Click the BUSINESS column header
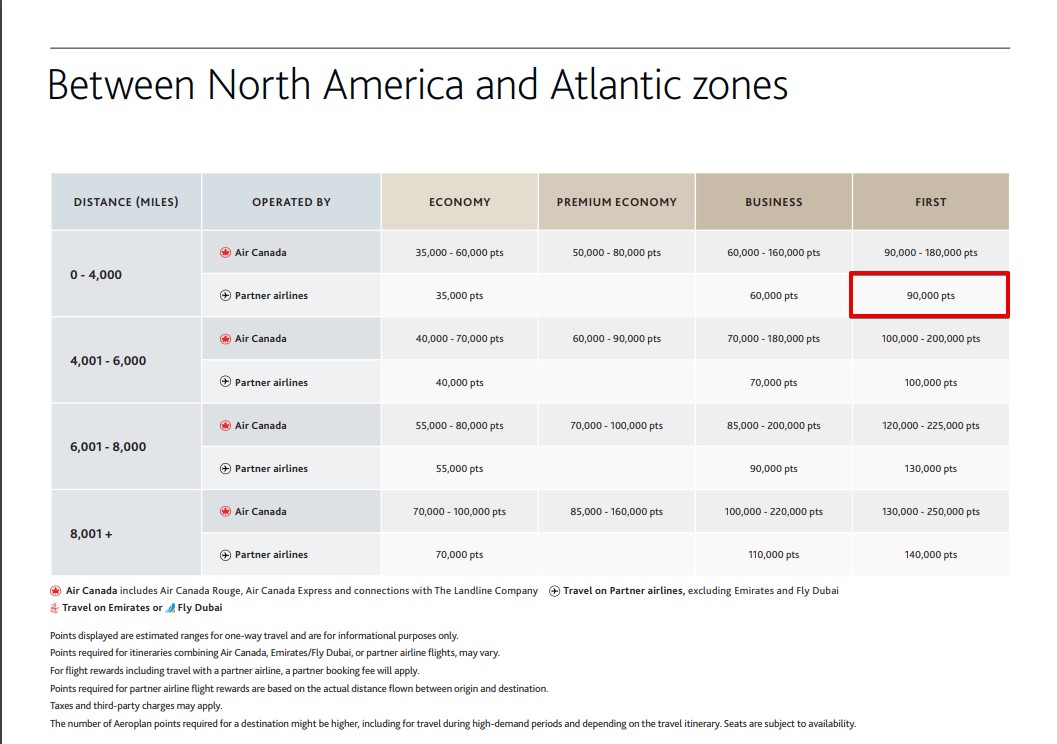The image size is (1057, 744). click(773, 201)
